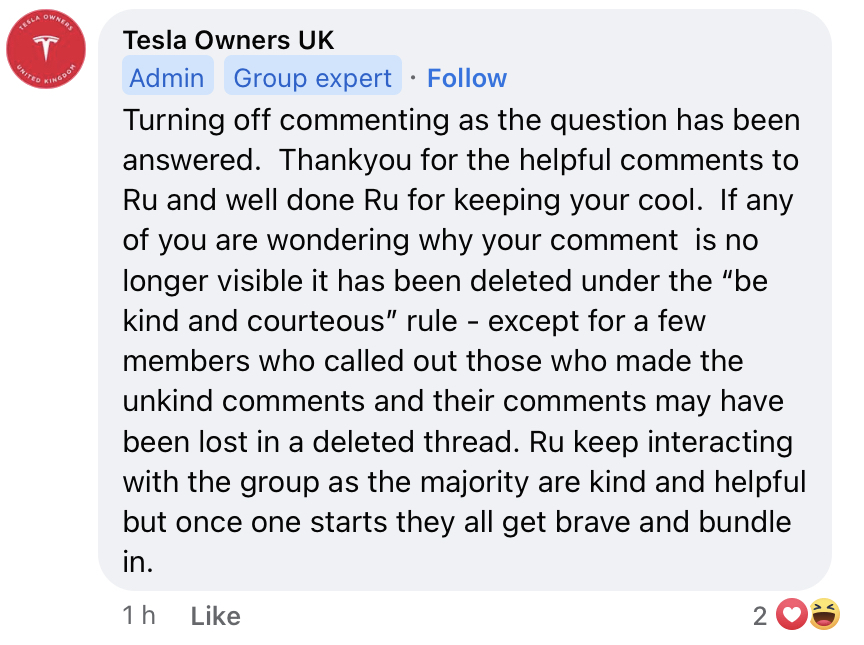View the reaction count of 2
The width and height of the screenshot is (864, 645).
coord(760,616)
